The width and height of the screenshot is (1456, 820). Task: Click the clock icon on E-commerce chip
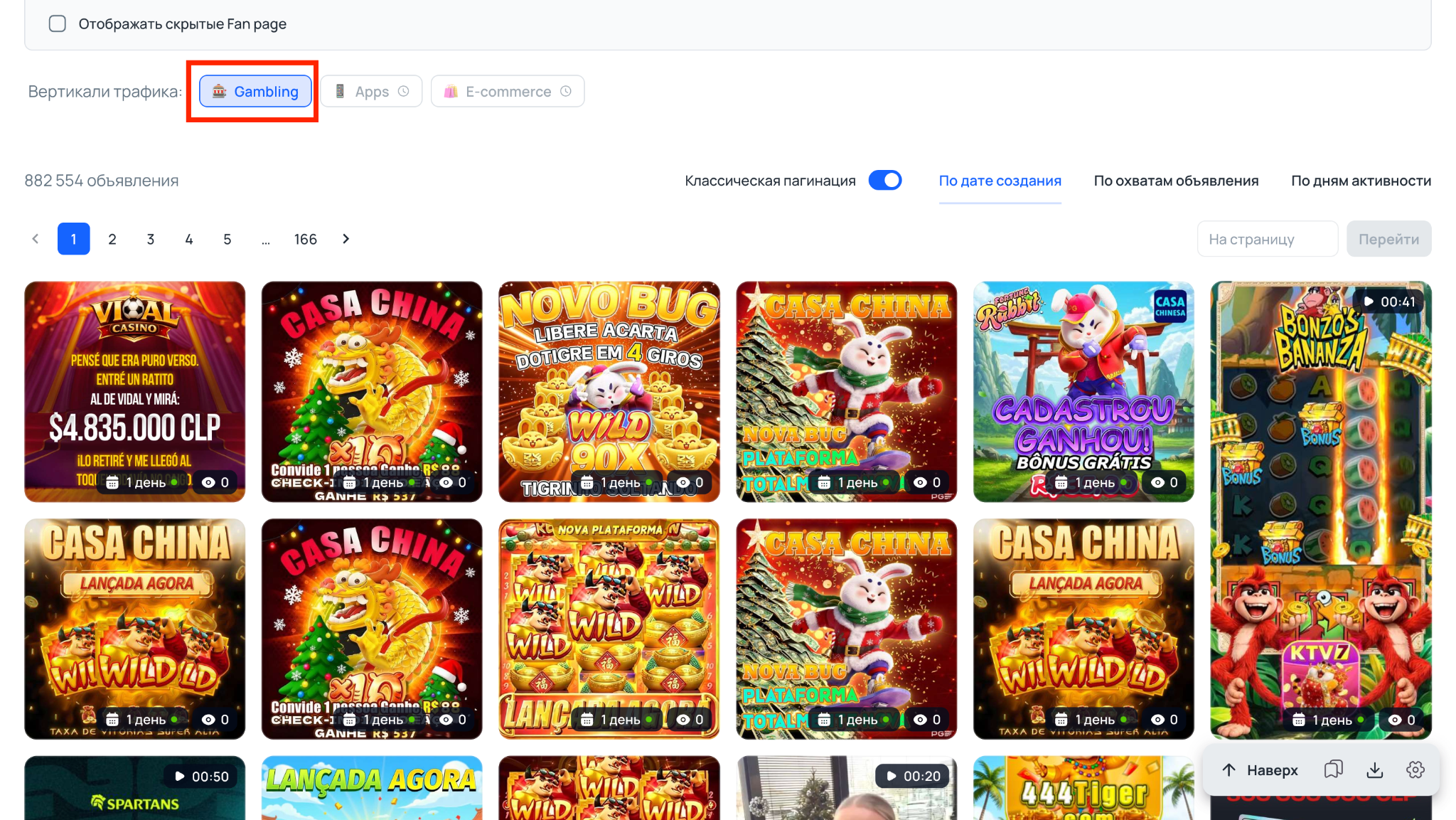[565, 91]
